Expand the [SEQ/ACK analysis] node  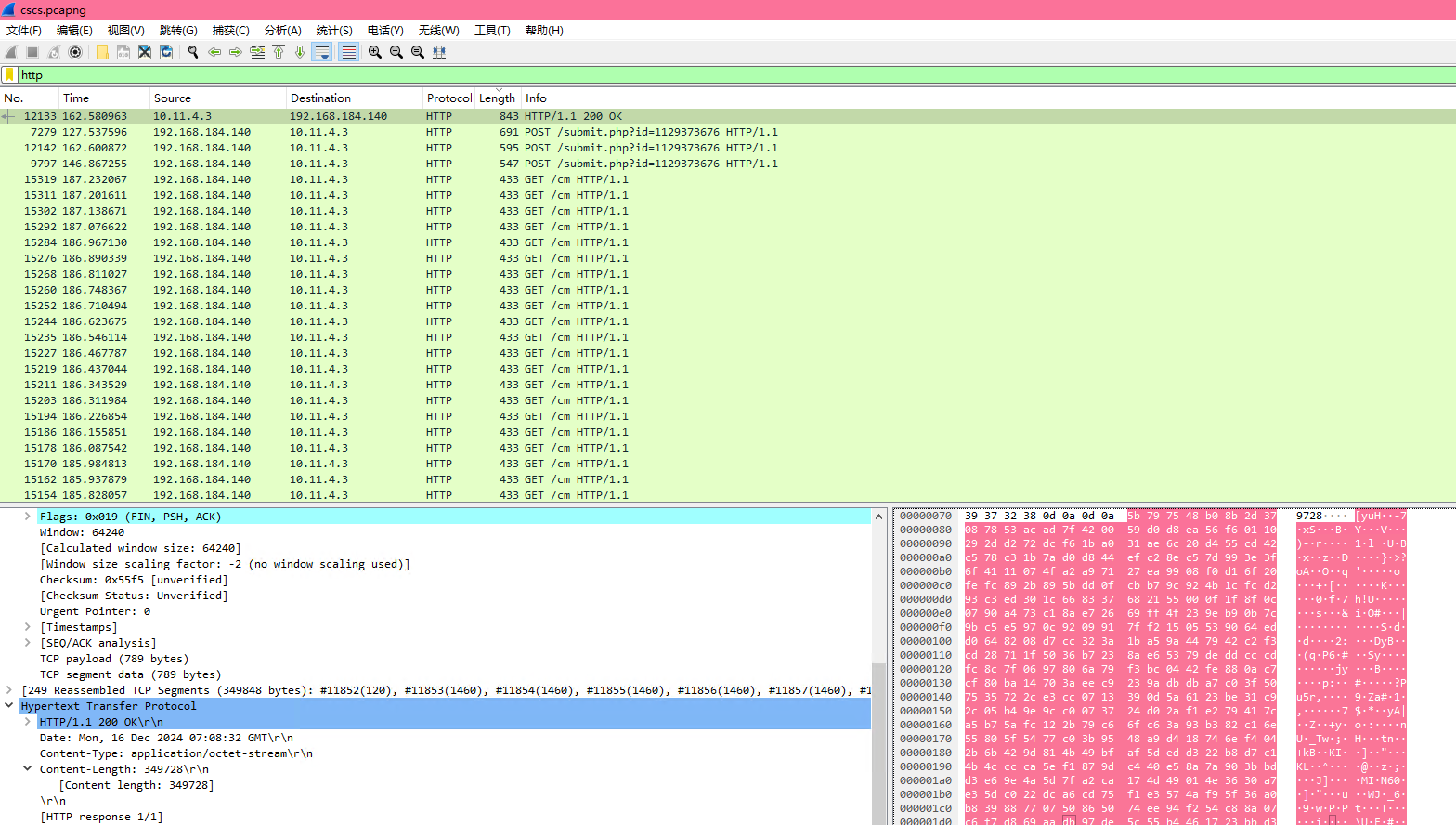[x=28, y=643]
